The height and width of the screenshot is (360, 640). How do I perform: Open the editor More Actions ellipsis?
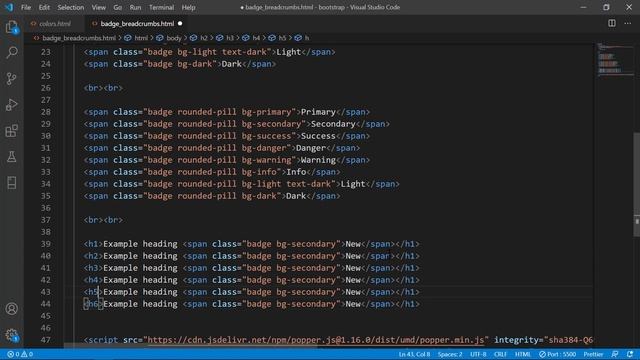pos(627,23)
